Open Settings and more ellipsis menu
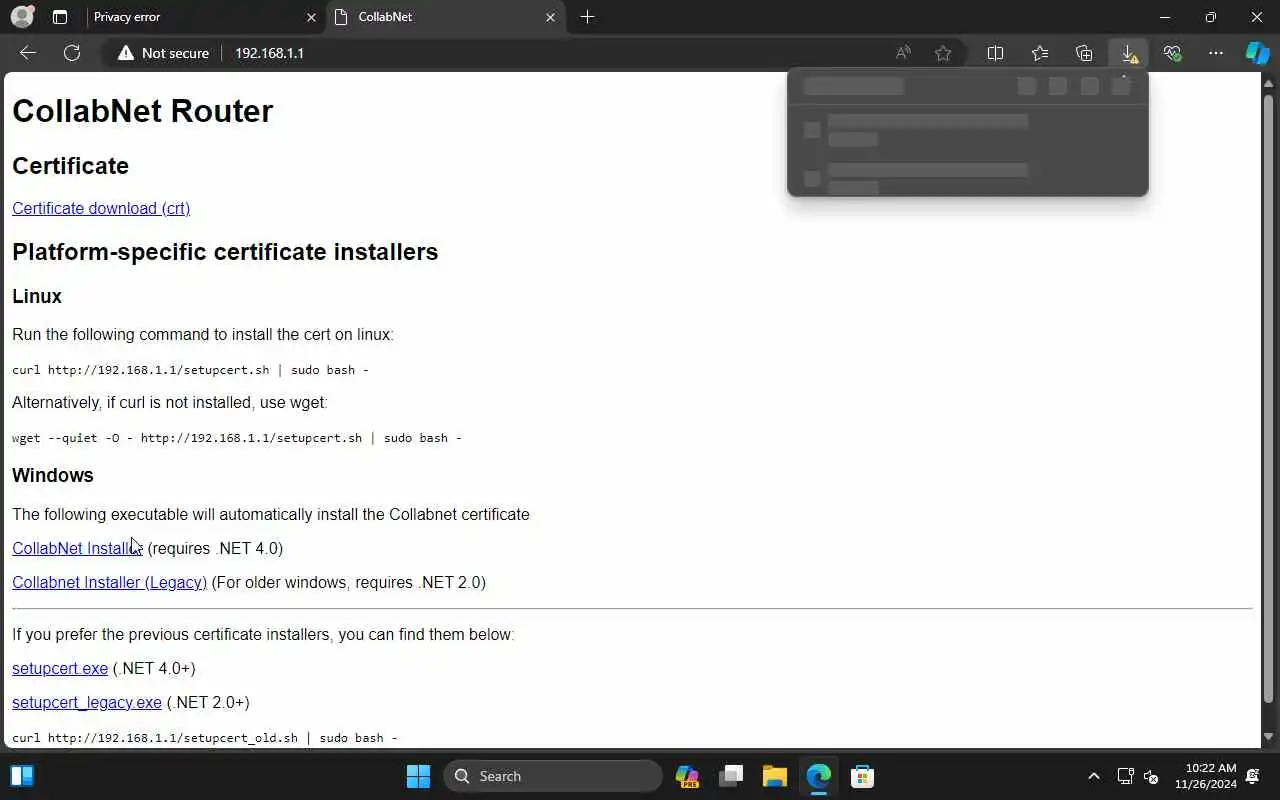 (1216, 53)
